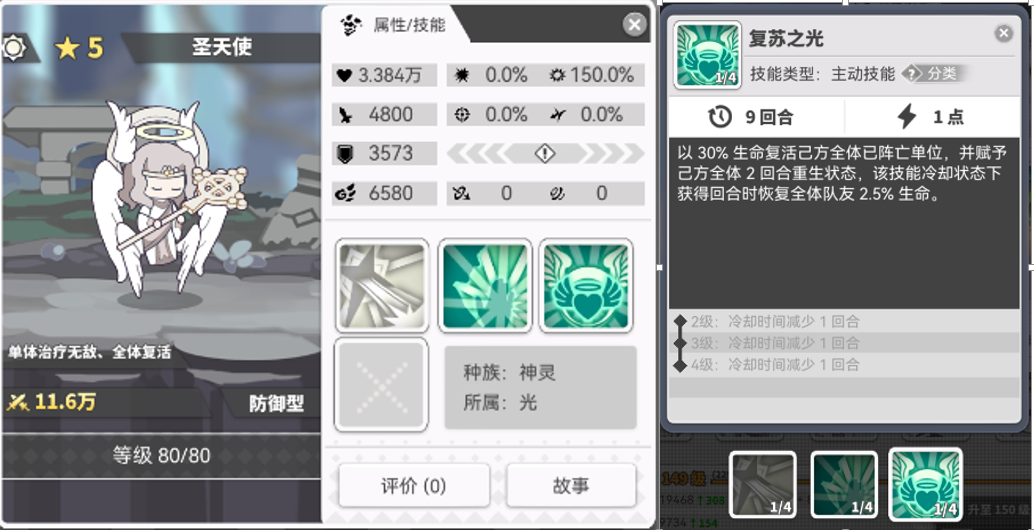Screen dimensions: 1034x530
Task: Select the white star slash skill icon
Action: tap(382, 285)
